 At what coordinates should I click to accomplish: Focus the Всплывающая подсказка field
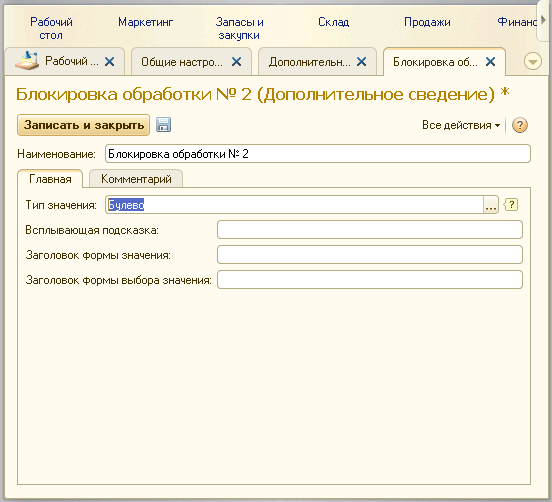click(x=370, y=230)
